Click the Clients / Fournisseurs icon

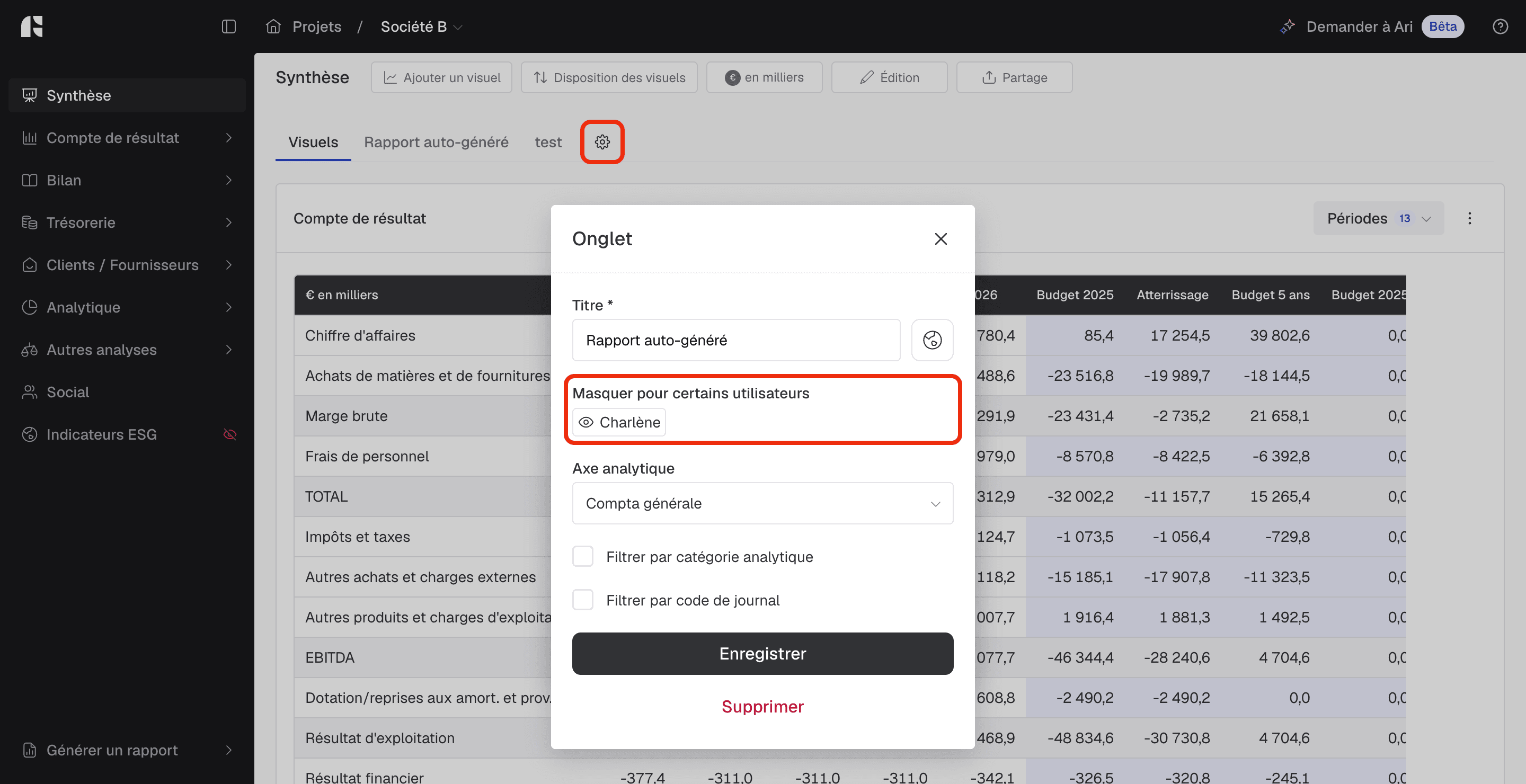click(x=30, y=265)
